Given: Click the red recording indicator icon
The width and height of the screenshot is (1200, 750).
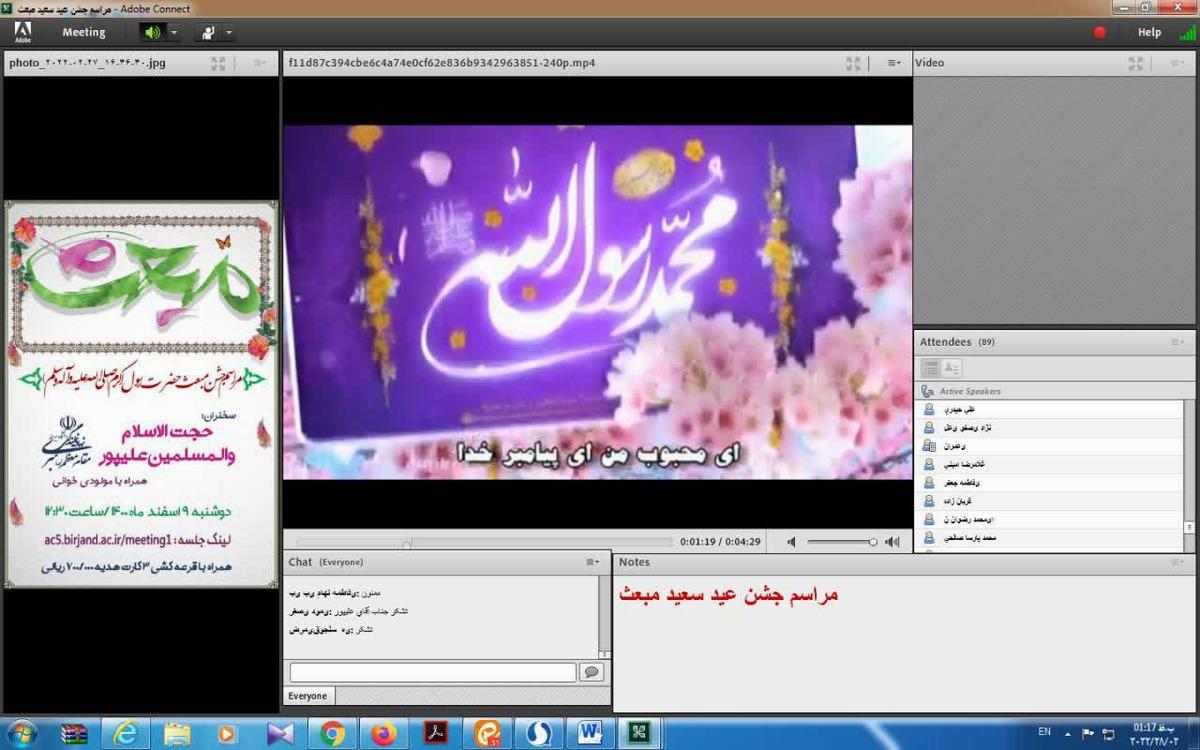Looking at the screenshot, I should 1100,32.
